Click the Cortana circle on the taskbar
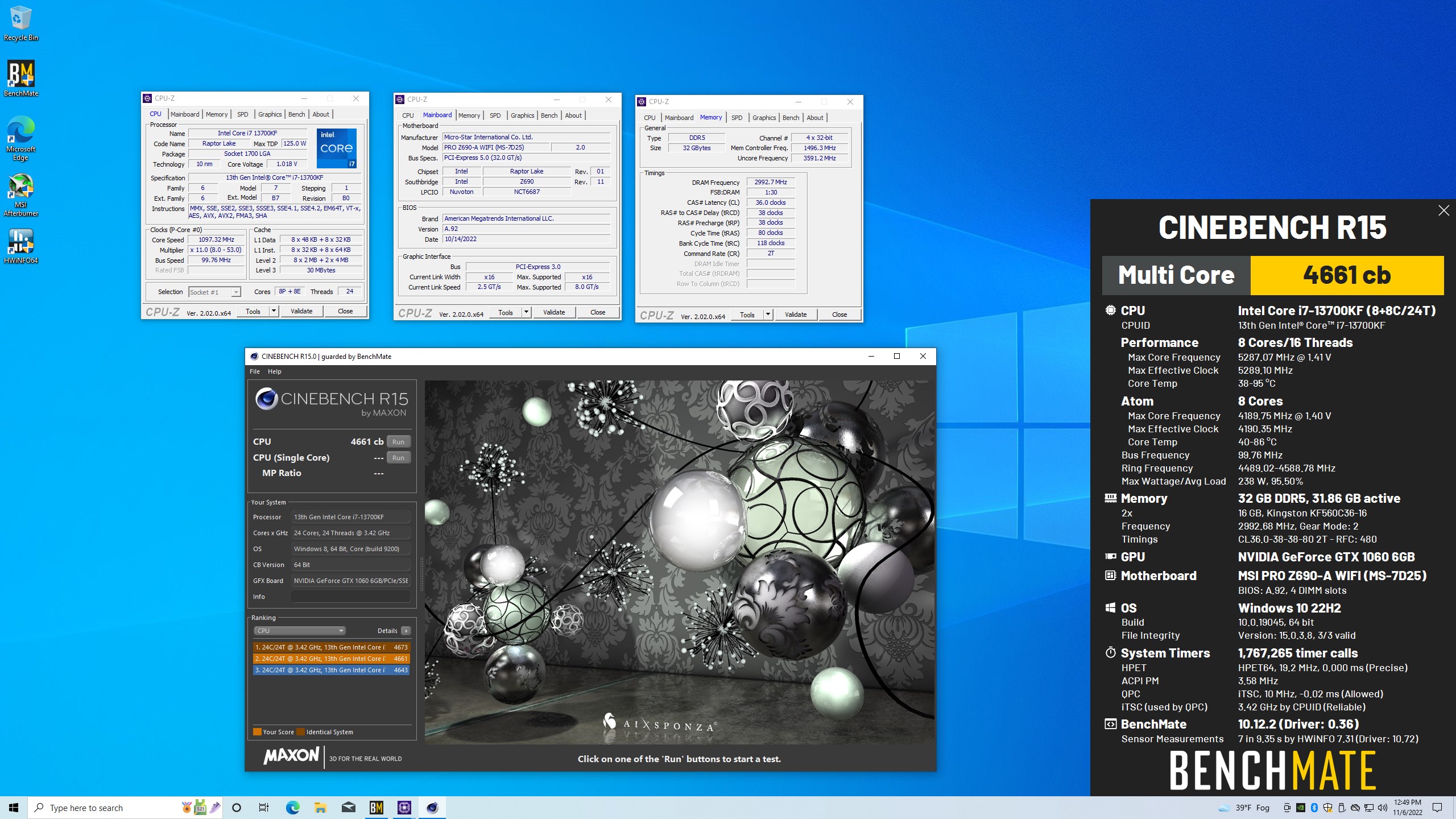1456x819 pixels. (x=237, y=808)
